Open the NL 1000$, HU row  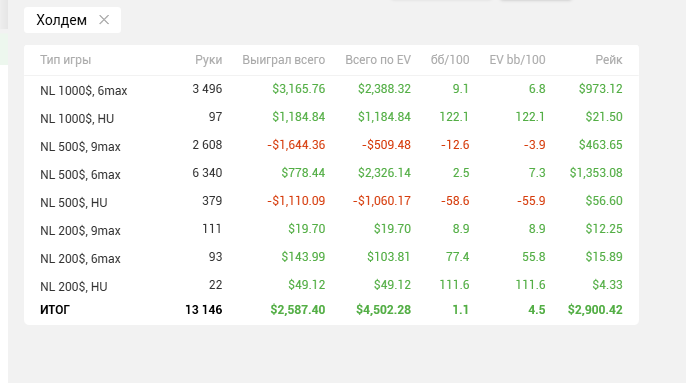(331, 117)
